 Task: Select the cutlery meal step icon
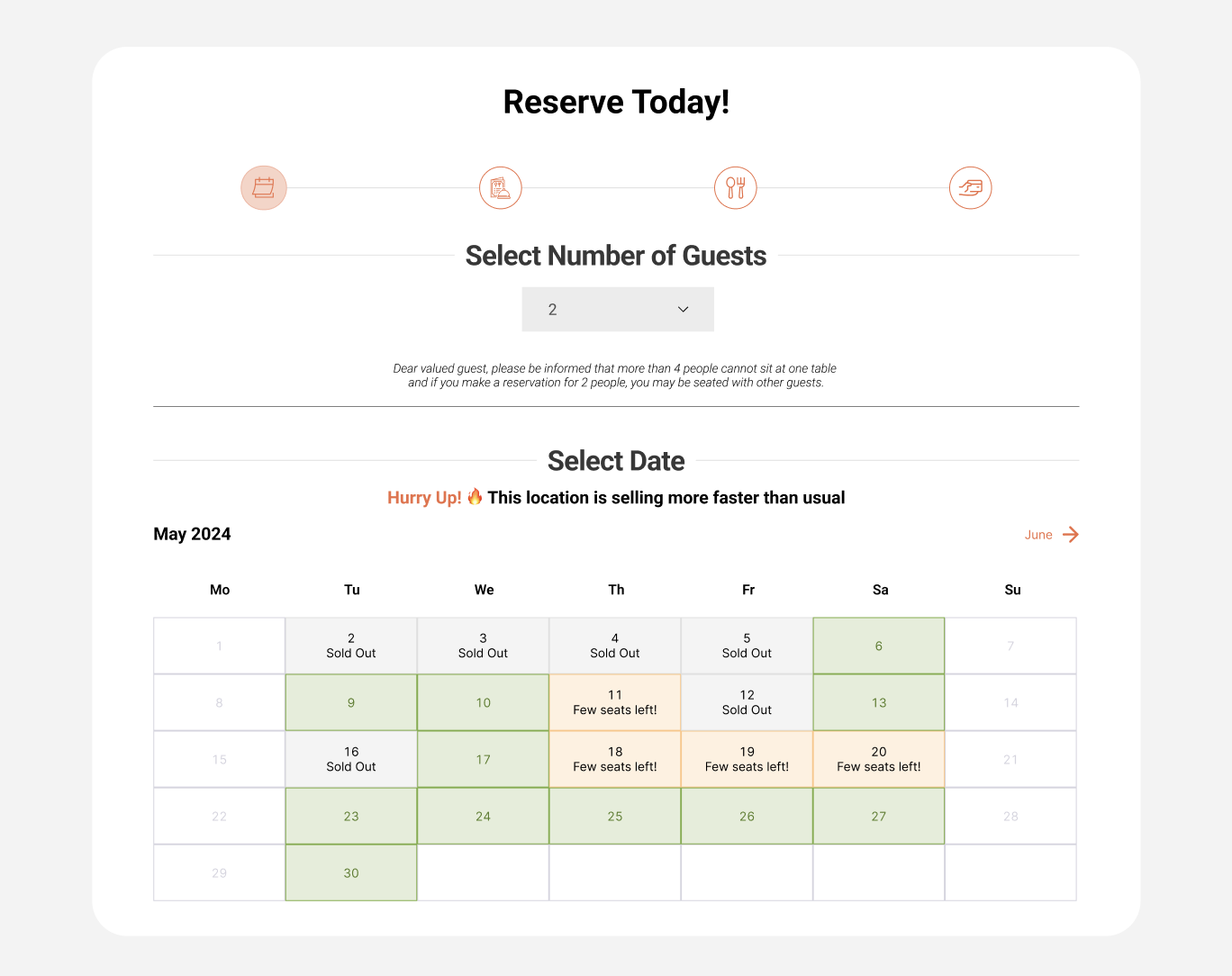click(735, 187)
